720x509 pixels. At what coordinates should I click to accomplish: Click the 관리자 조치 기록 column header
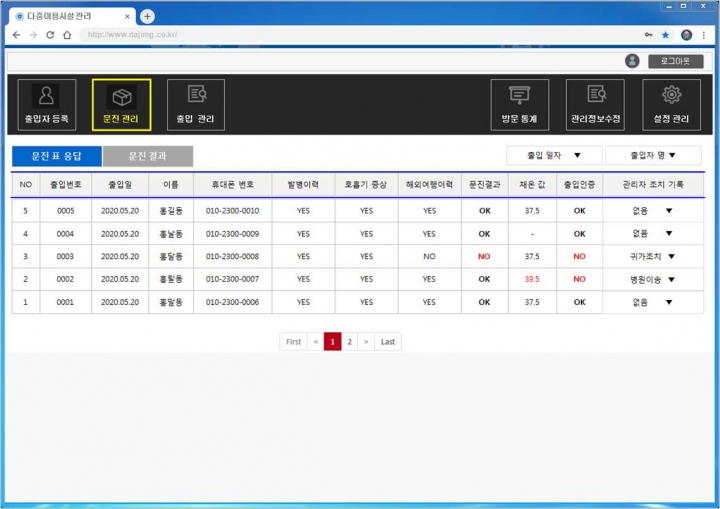click(x=653, y=185)
